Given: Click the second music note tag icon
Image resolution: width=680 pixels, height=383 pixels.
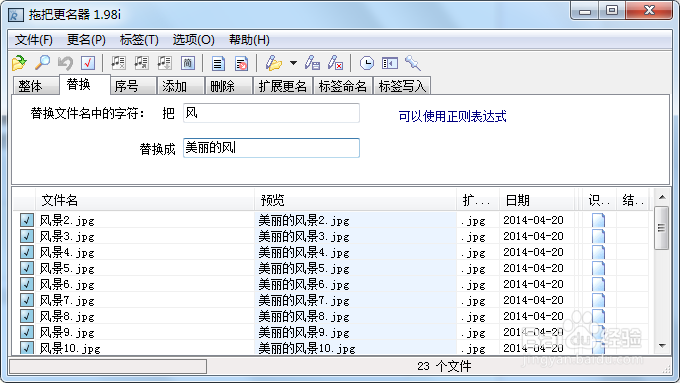Looking at the screenshot, I should 141,63.
